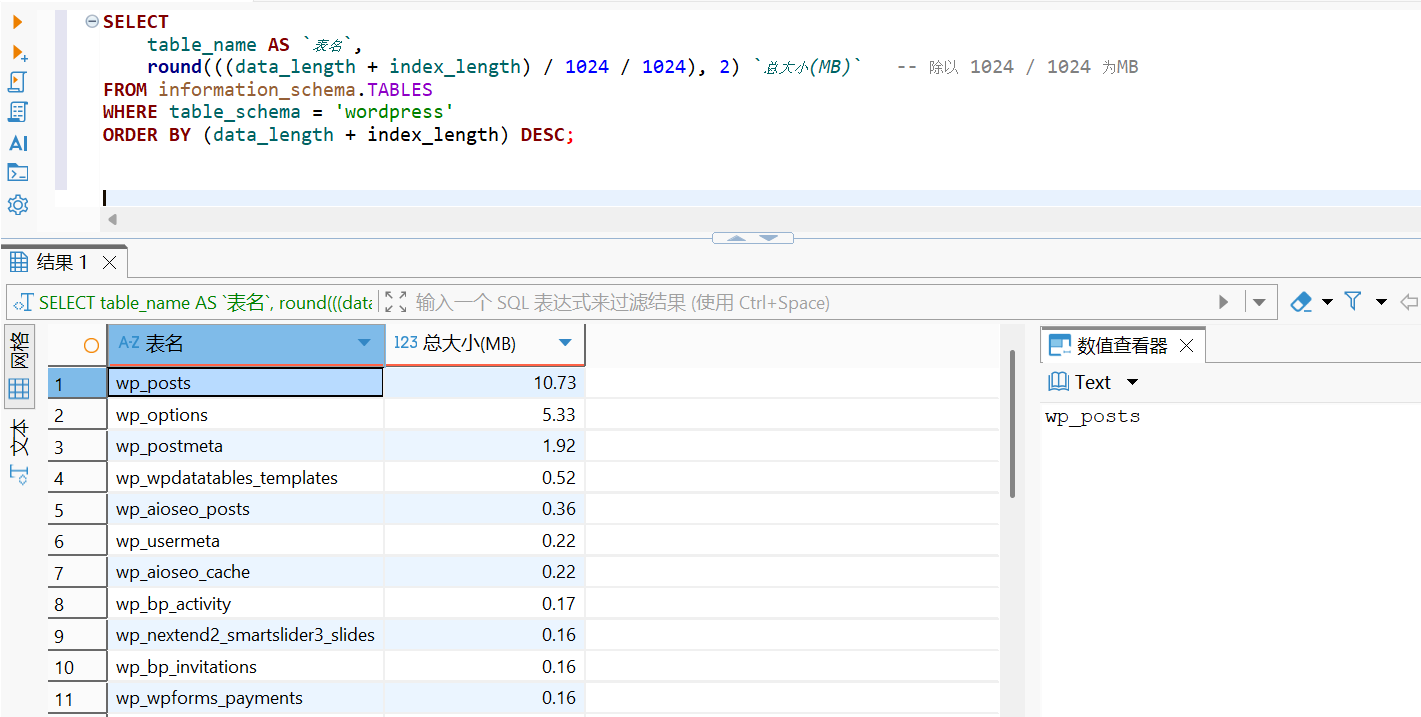Place cursor on the WHERE table_schema line

(x=278, y=111)
